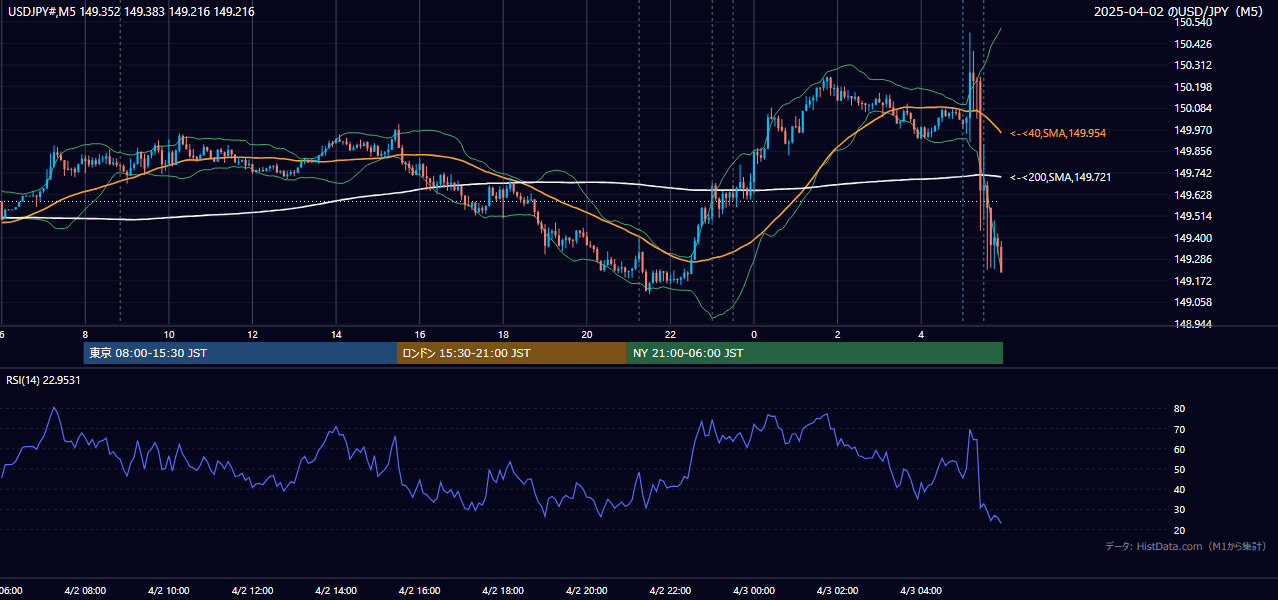Screen dimensions: 1278x600
Task: Click the Tokyo 08:00-15:30 JST session bar
Action: click(x=240, y=353)
